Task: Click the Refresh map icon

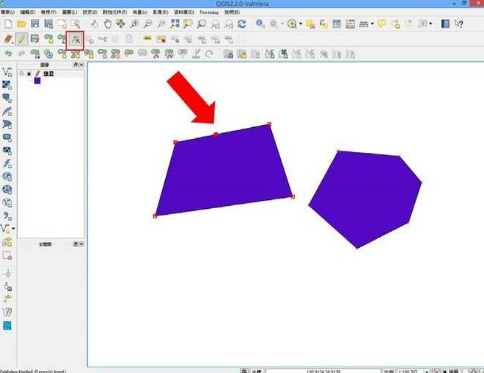Action: (x=242, y=24)
